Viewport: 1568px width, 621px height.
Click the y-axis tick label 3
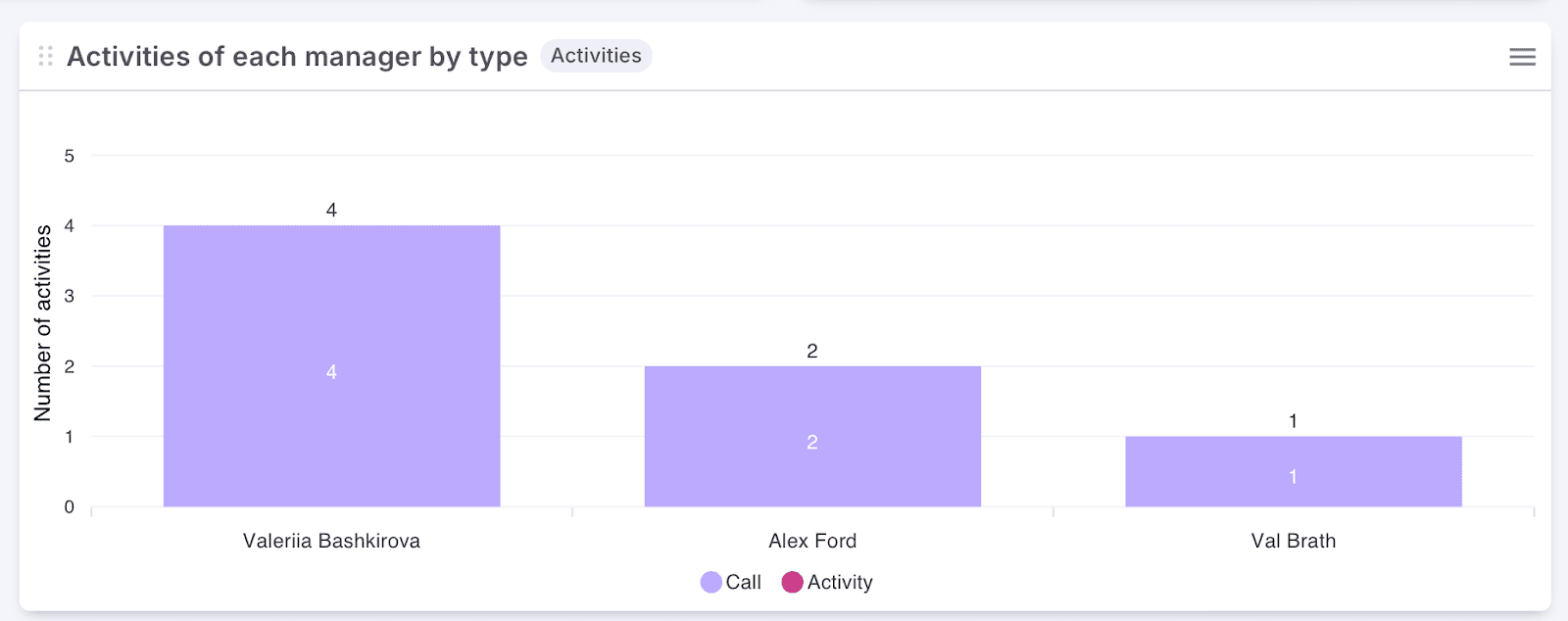70,296
